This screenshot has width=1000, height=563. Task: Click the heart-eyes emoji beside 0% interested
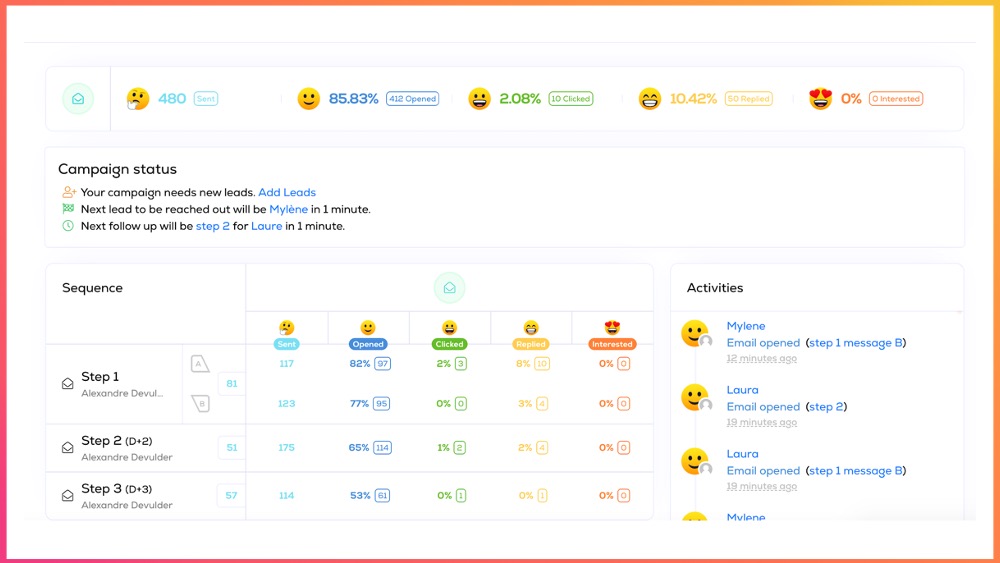tap(821, 99)
